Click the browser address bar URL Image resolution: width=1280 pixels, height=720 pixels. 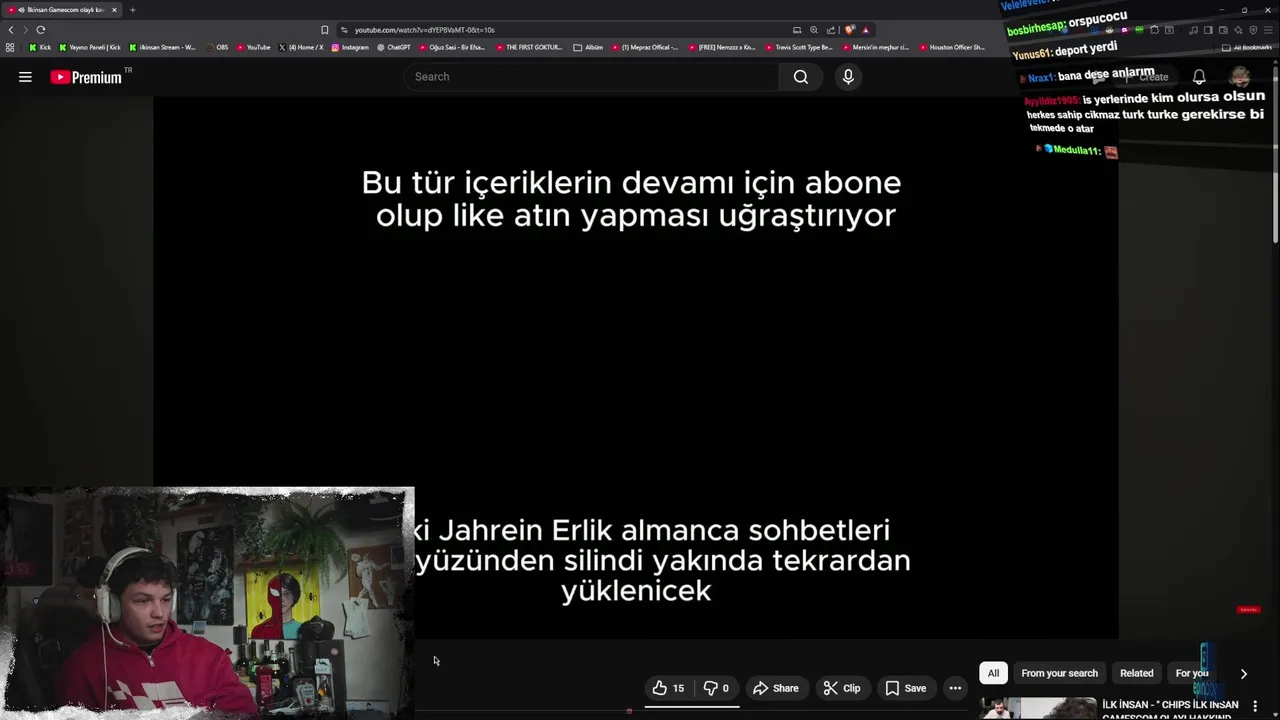point(424,30)
